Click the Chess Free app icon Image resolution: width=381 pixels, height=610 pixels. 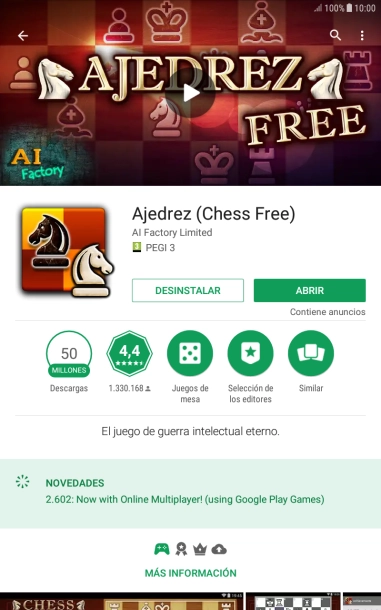[67, 251]
